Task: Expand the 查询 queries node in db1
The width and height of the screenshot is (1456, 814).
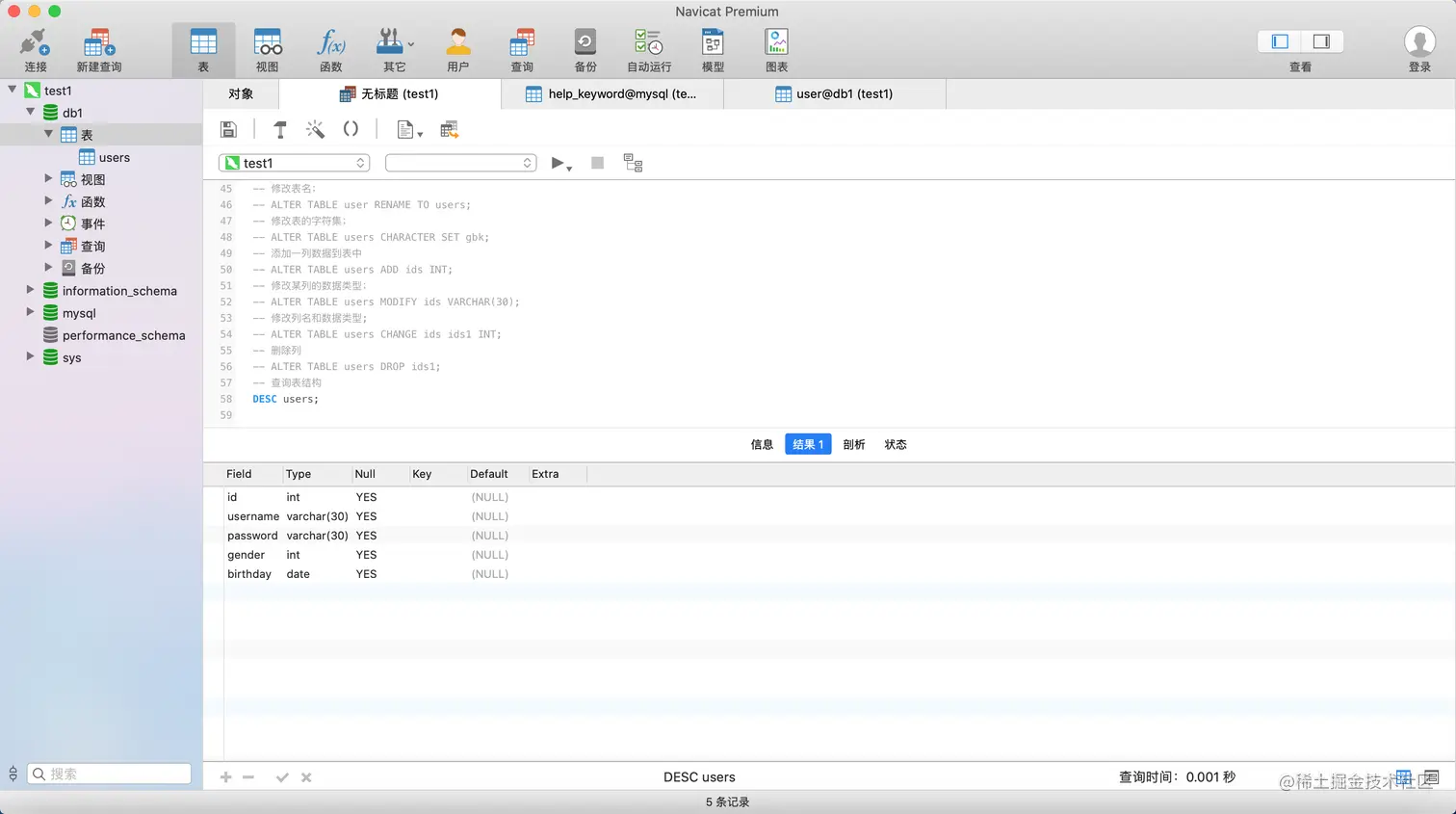Action: [48, 245]
